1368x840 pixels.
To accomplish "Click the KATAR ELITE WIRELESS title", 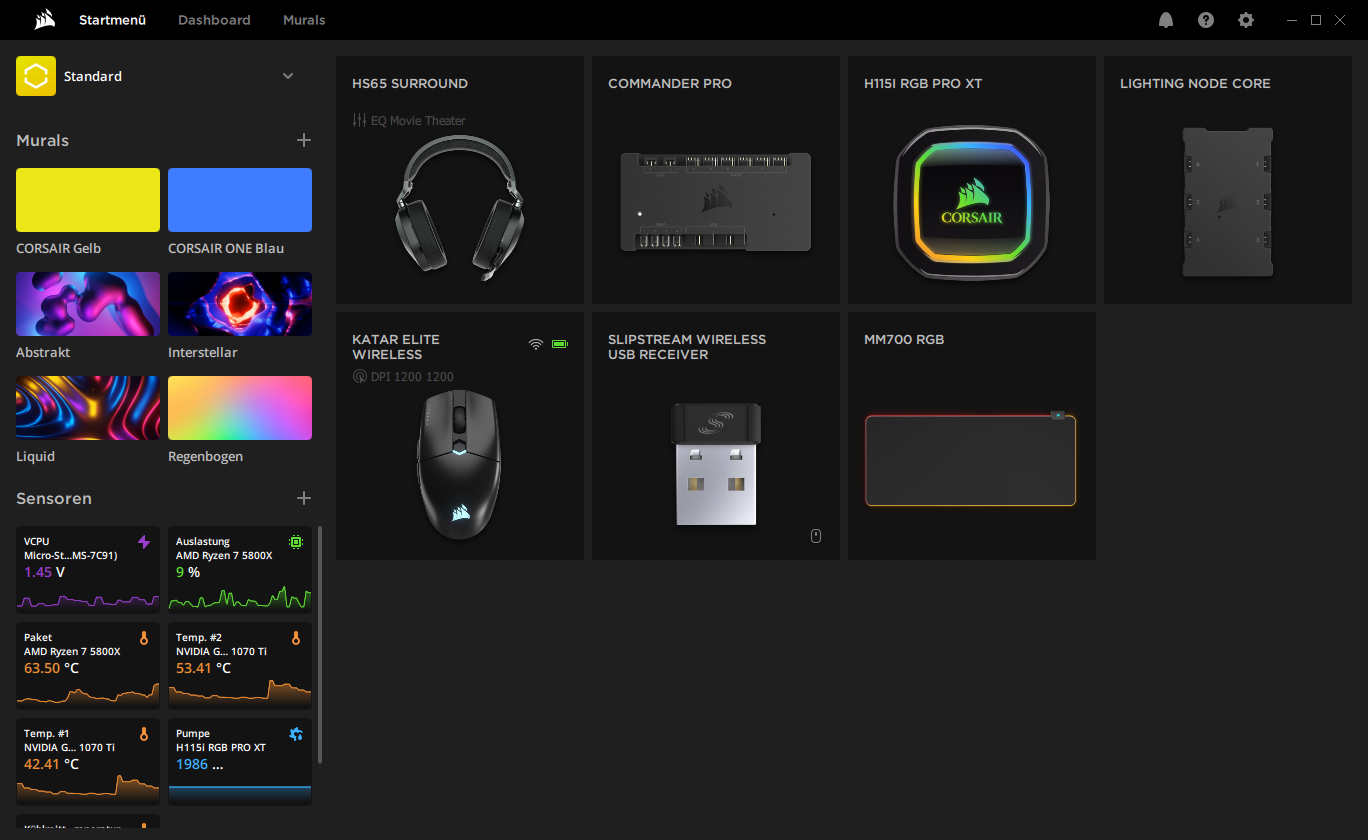I will tap(396, 347).
